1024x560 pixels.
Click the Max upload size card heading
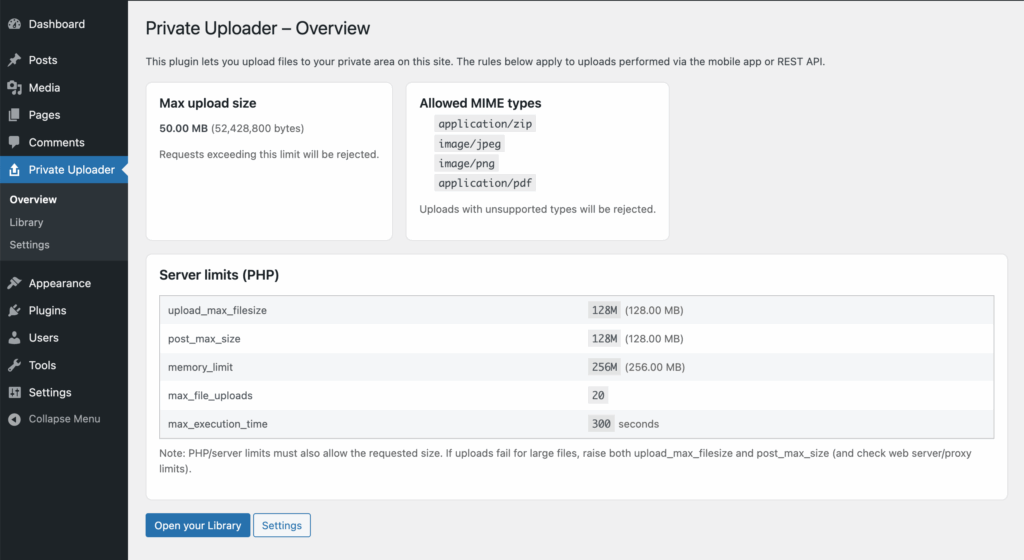point(208,103)
